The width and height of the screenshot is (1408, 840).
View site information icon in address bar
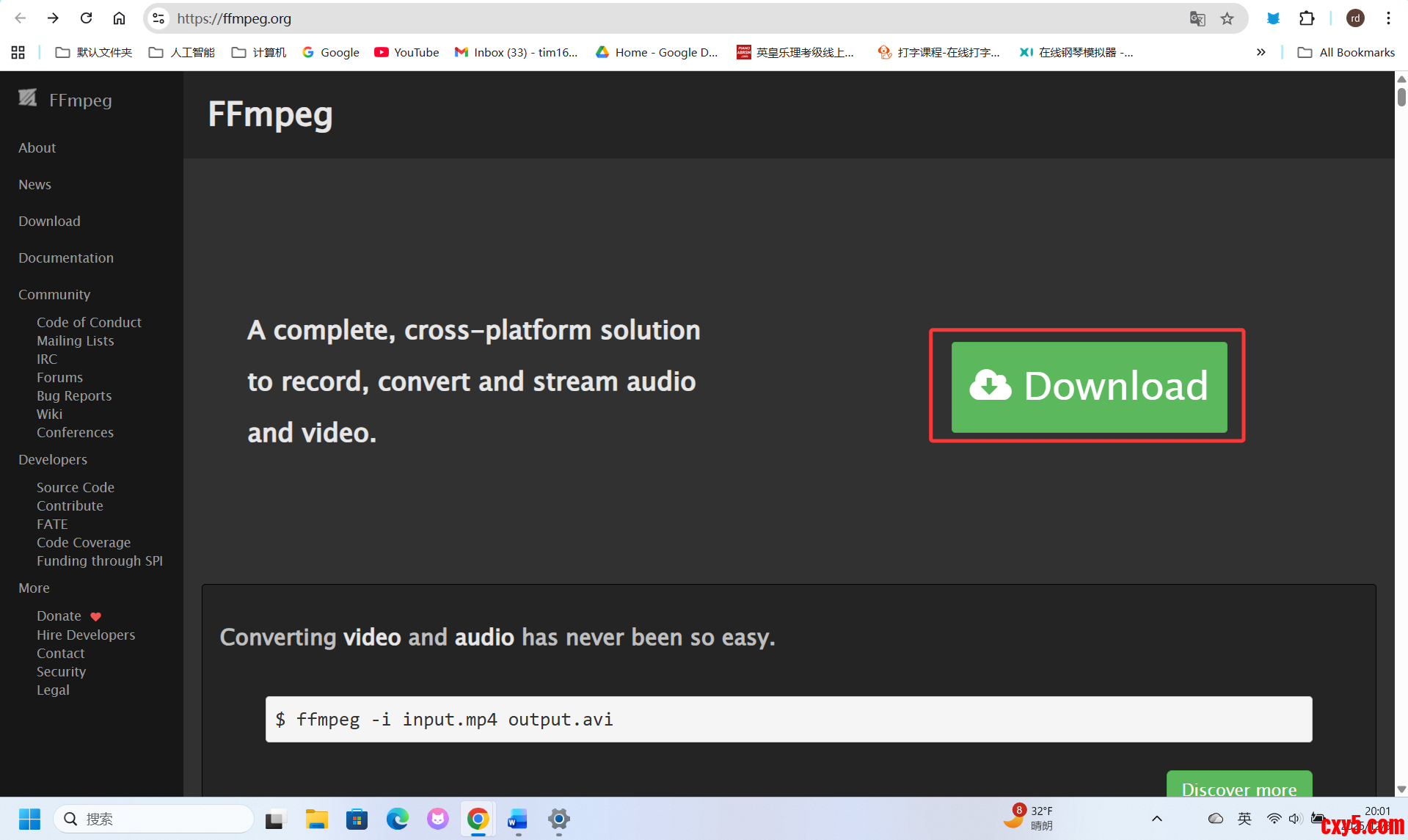[x=158, y=18]
